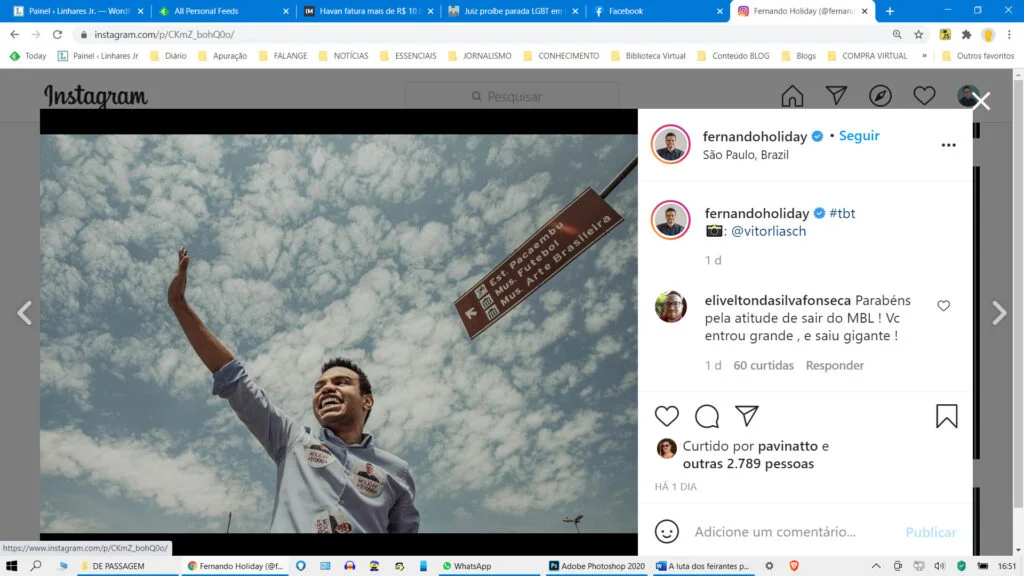Share the post with the paper plane icon
This screenshot has width=1024, height=576.
coord(746,415)
